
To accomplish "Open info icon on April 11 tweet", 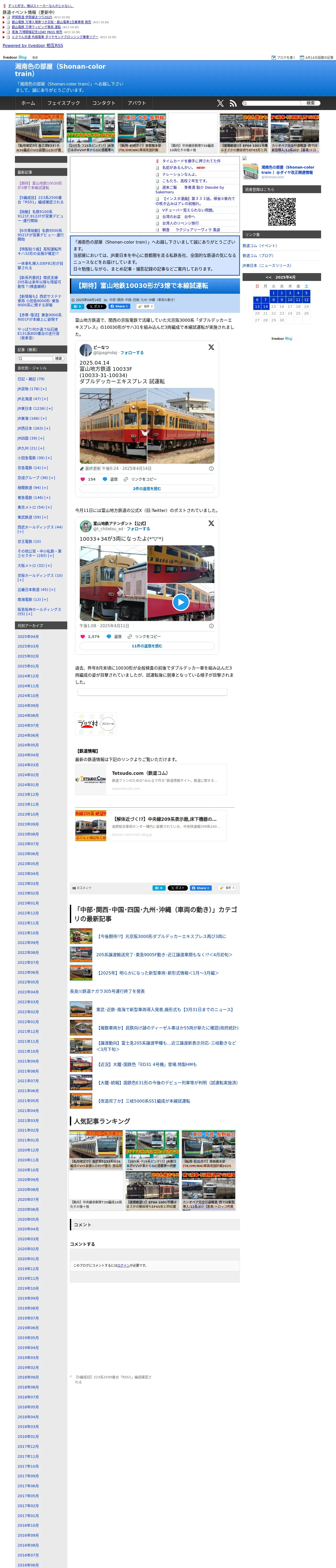I will (212, 626).
